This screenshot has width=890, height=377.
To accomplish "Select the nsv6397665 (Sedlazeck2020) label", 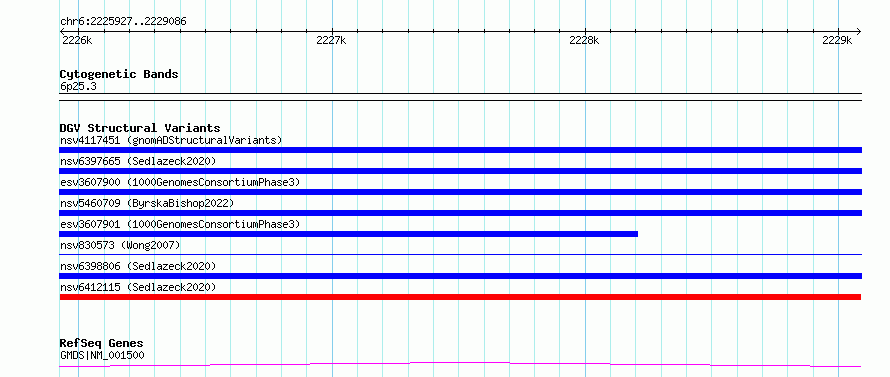I will (138, 161).
